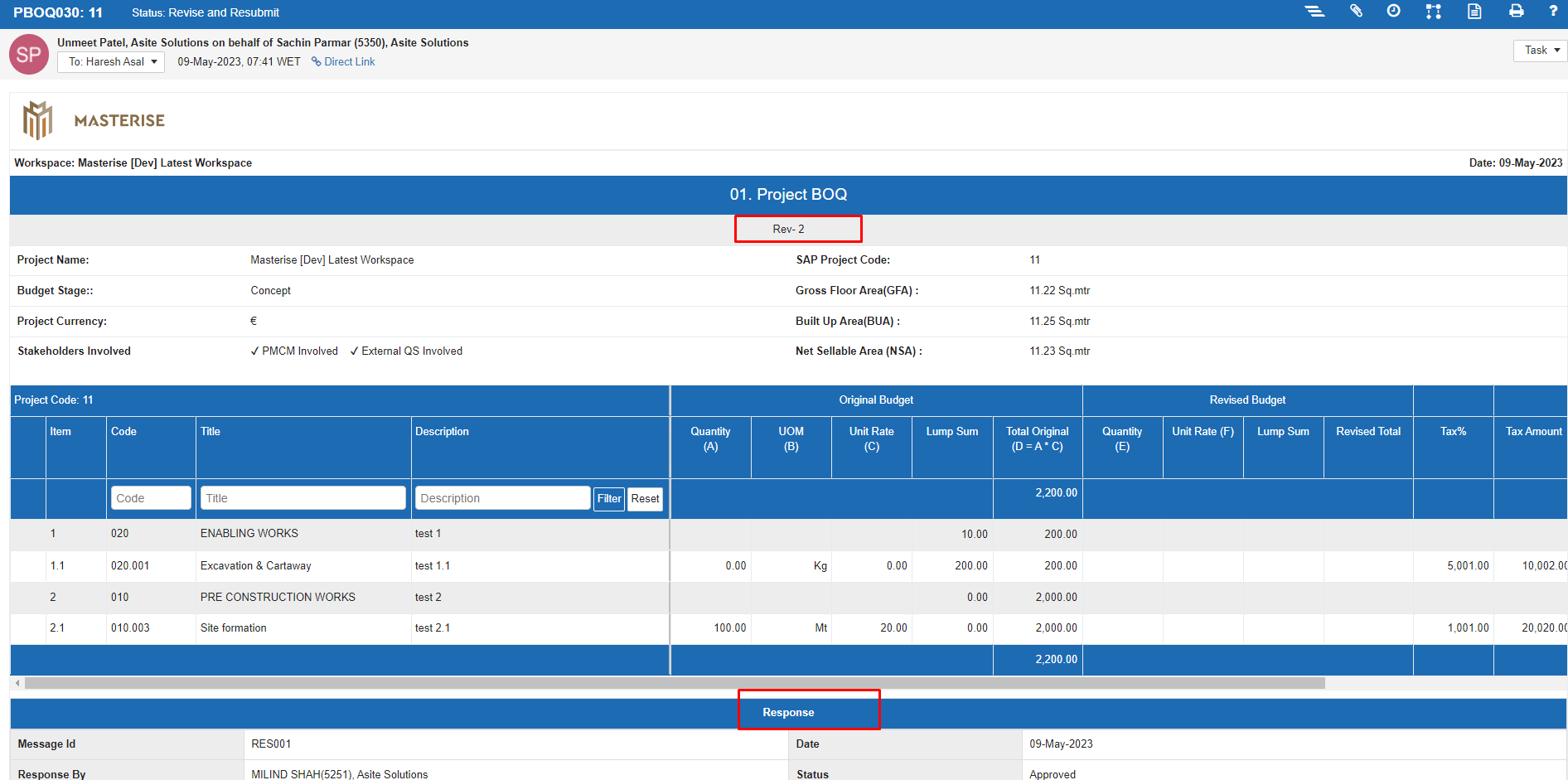Click the Gross Floor Area value 11.22 Sq.mtr
Image resolution: width=1568 pixels, height=780 pixels.
pos(1060,291)
